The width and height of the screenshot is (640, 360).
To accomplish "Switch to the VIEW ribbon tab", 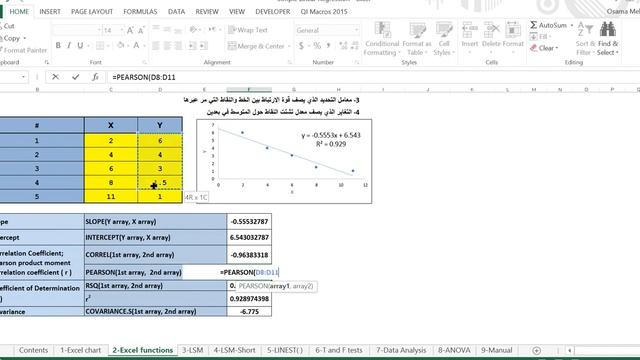I will point(237,11).
